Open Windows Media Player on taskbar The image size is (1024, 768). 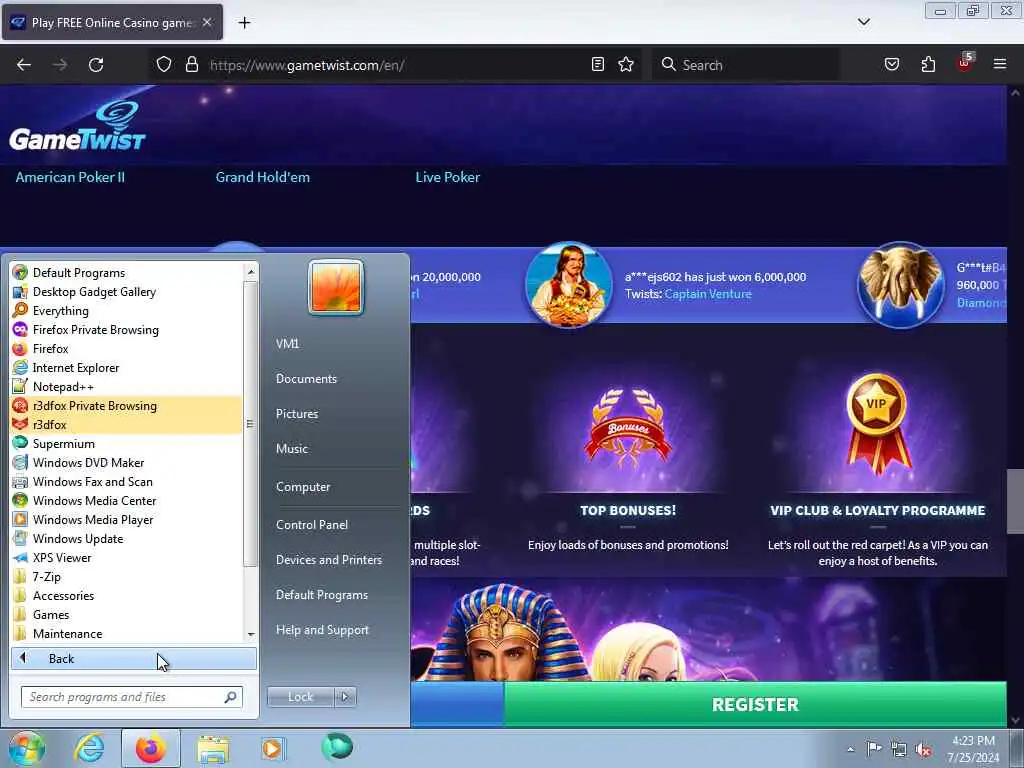click(x=272, y=748)
